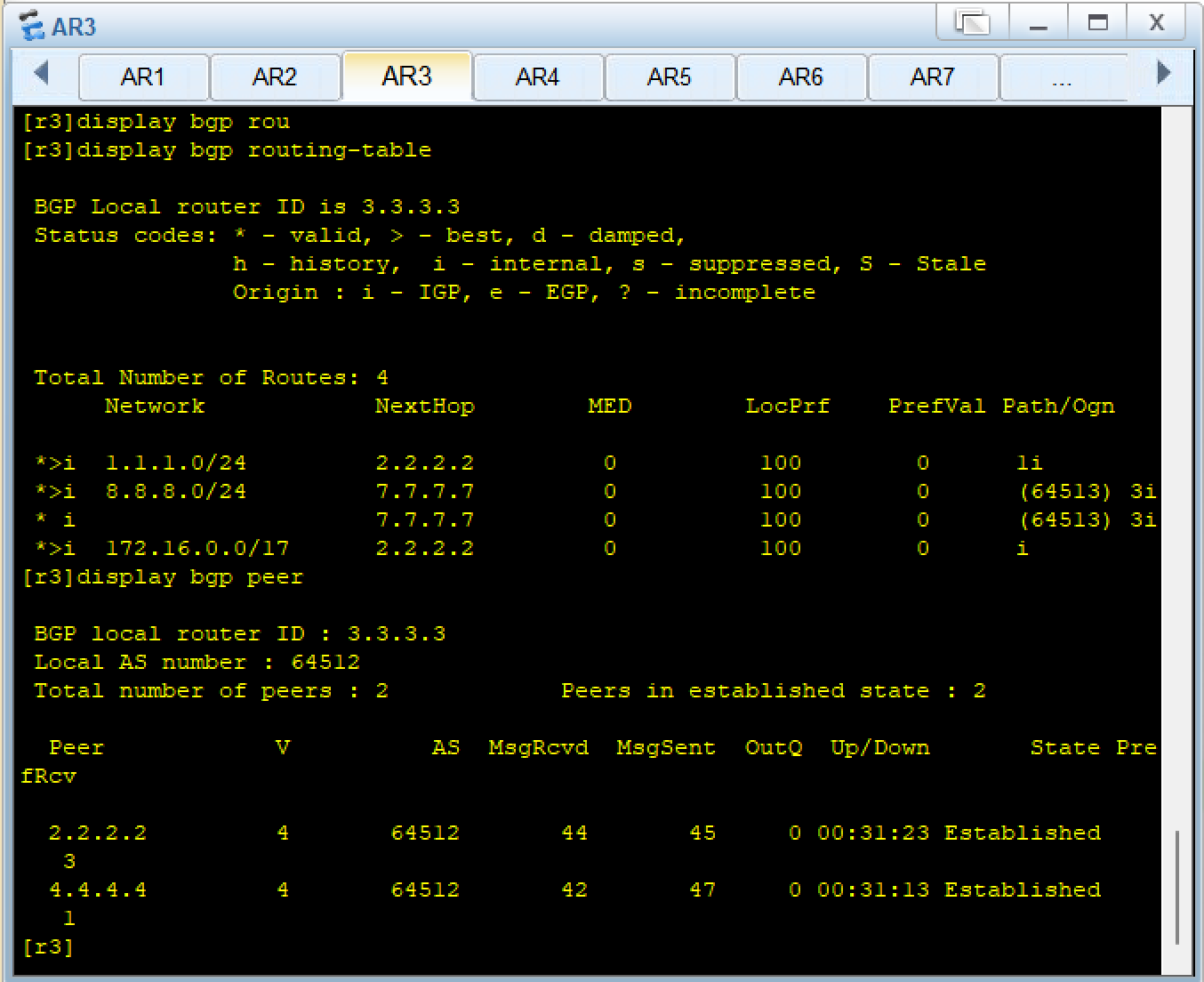Click the 'BGP local router ID : 3.3.3.3' line

(240, 633)
